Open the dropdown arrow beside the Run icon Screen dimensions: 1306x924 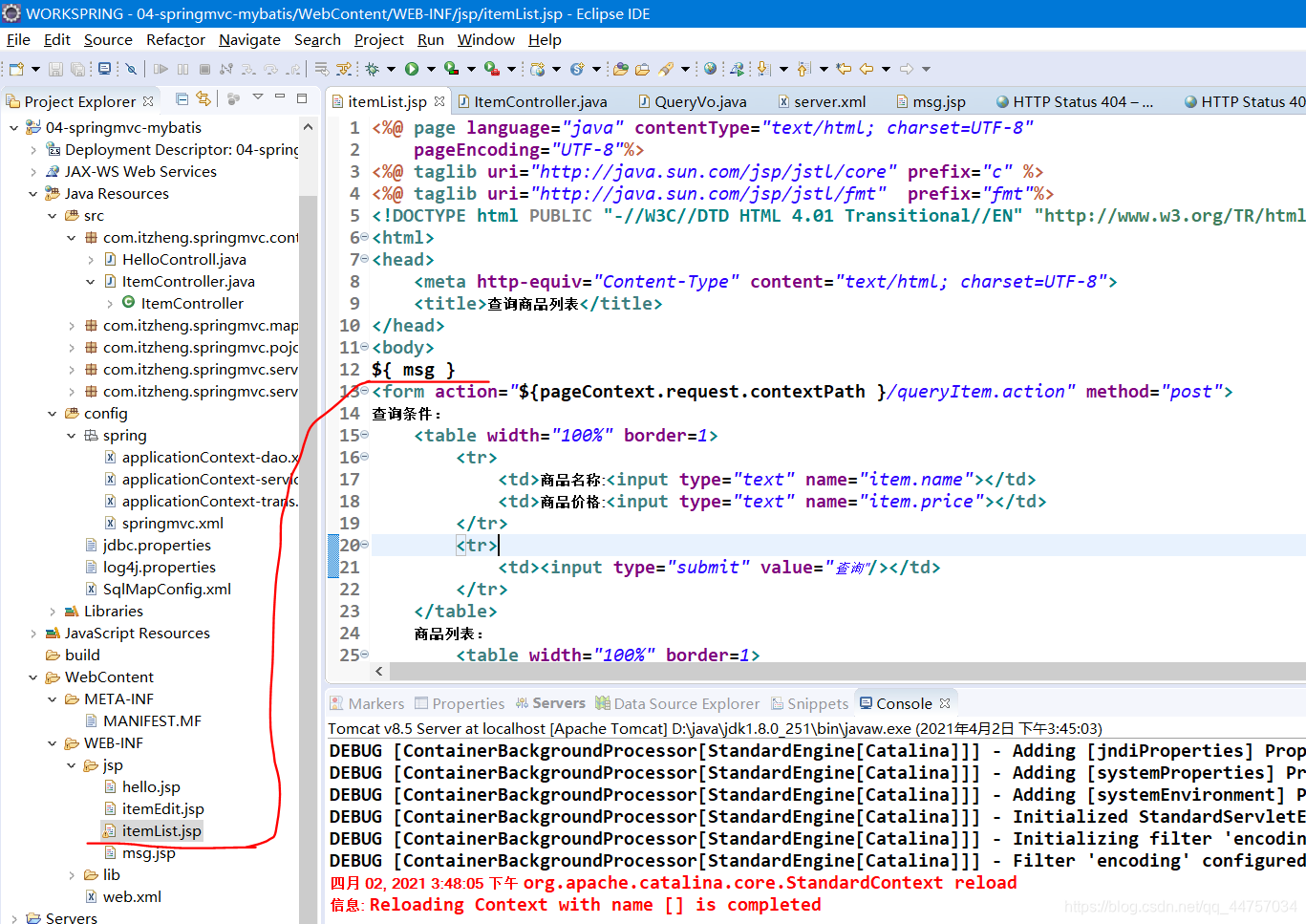click(x=431, y=69)
